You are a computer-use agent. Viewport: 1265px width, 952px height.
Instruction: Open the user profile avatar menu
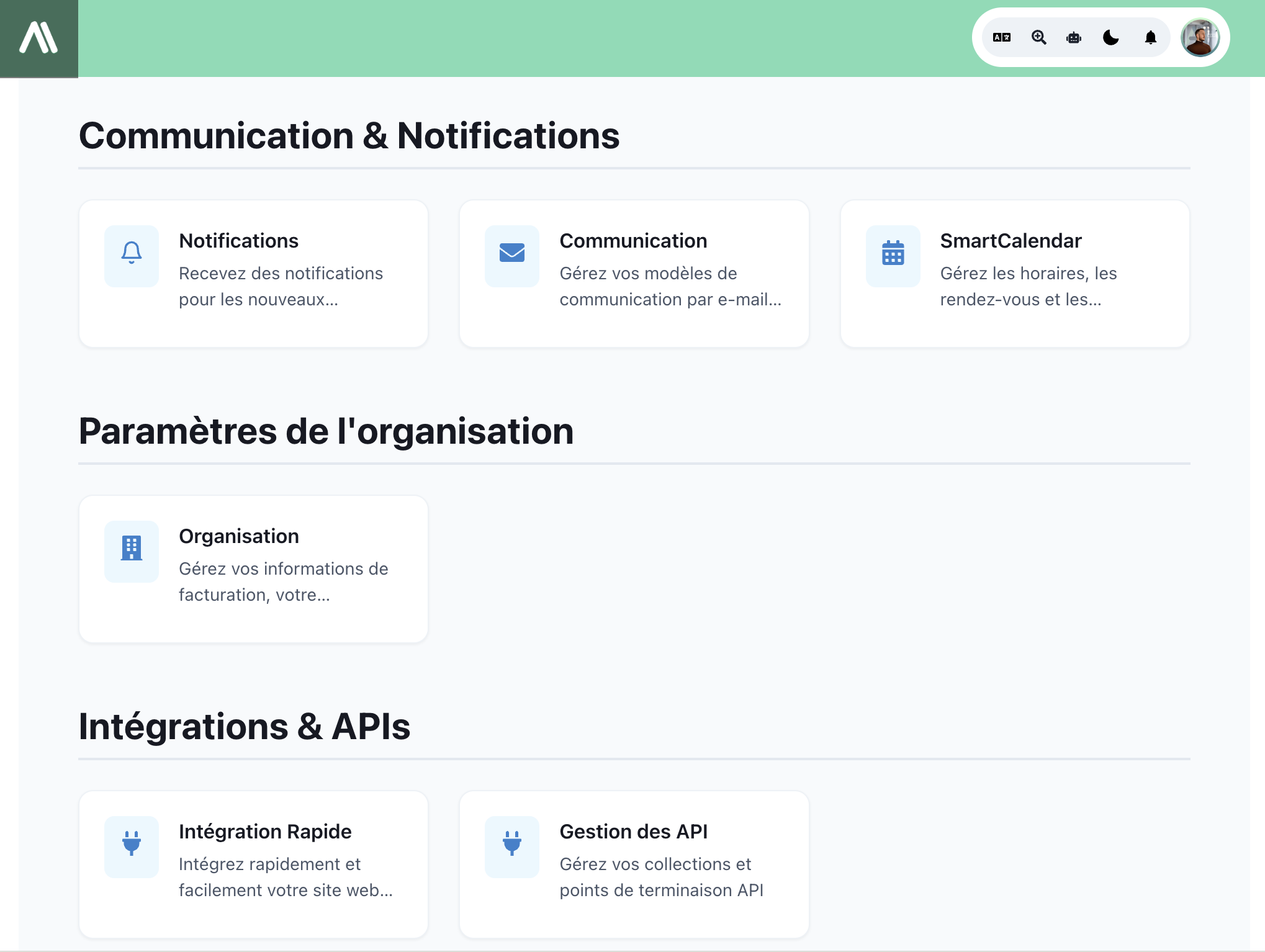coord(1200,38)
